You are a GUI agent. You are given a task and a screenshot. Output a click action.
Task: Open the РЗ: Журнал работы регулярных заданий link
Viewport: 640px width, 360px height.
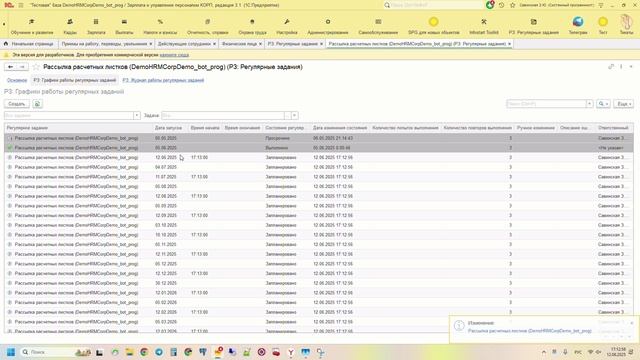(163, 80)
